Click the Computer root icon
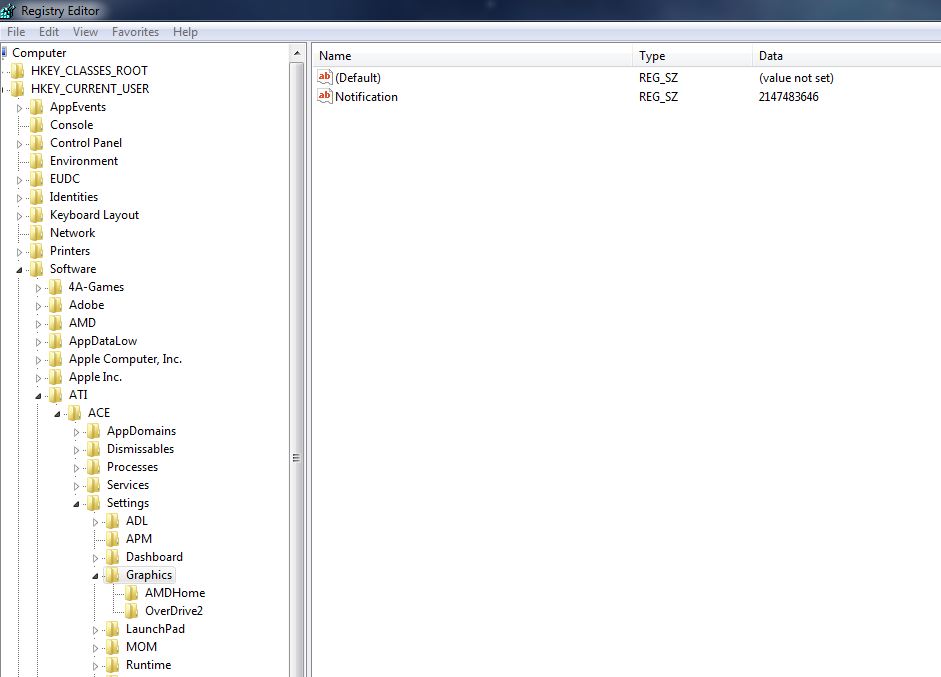 coord(4,52)
